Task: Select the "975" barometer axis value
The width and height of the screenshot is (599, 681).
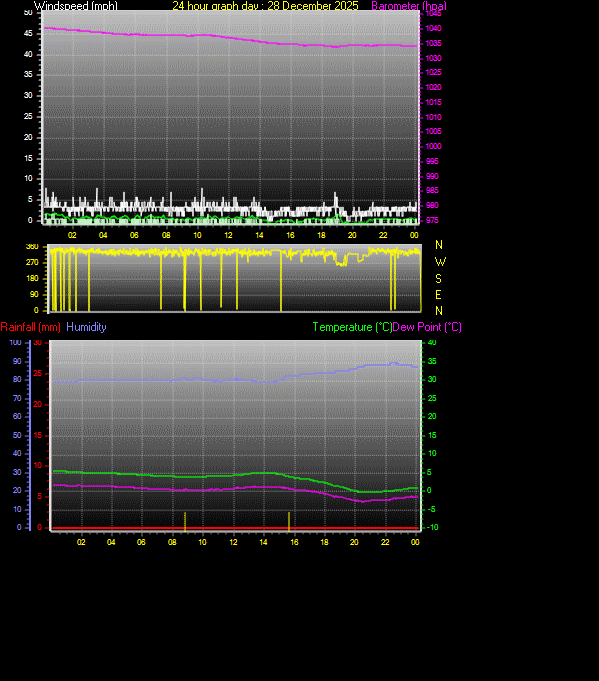Action: (432, 220)
